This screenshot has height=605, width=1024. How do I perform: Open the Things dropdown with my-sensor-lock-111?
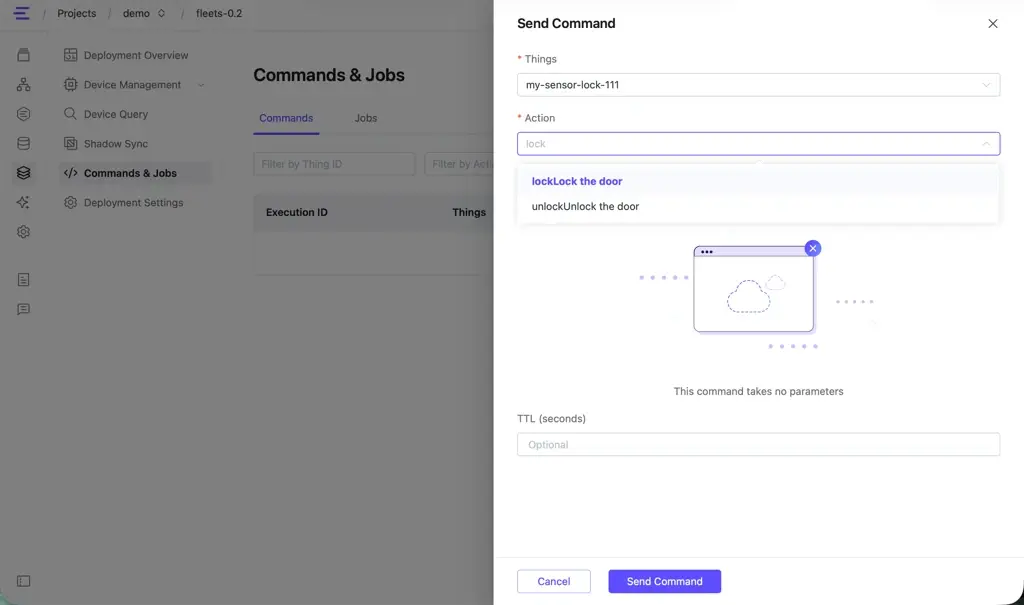tap(758, 85)
